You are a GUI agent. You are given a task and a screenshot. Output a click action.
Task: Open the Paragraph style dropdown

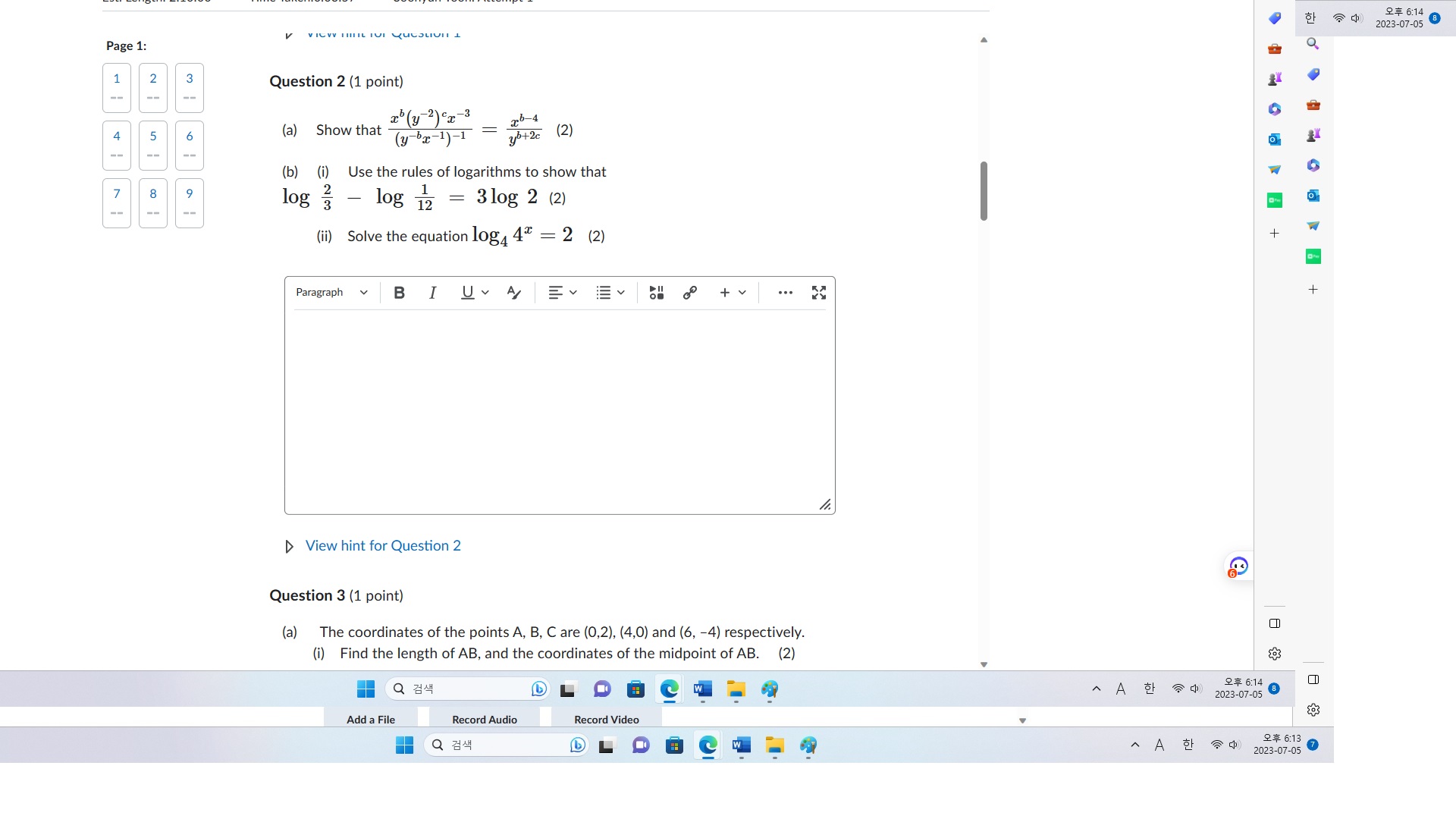pyautogui.click(x=331, y=293)
